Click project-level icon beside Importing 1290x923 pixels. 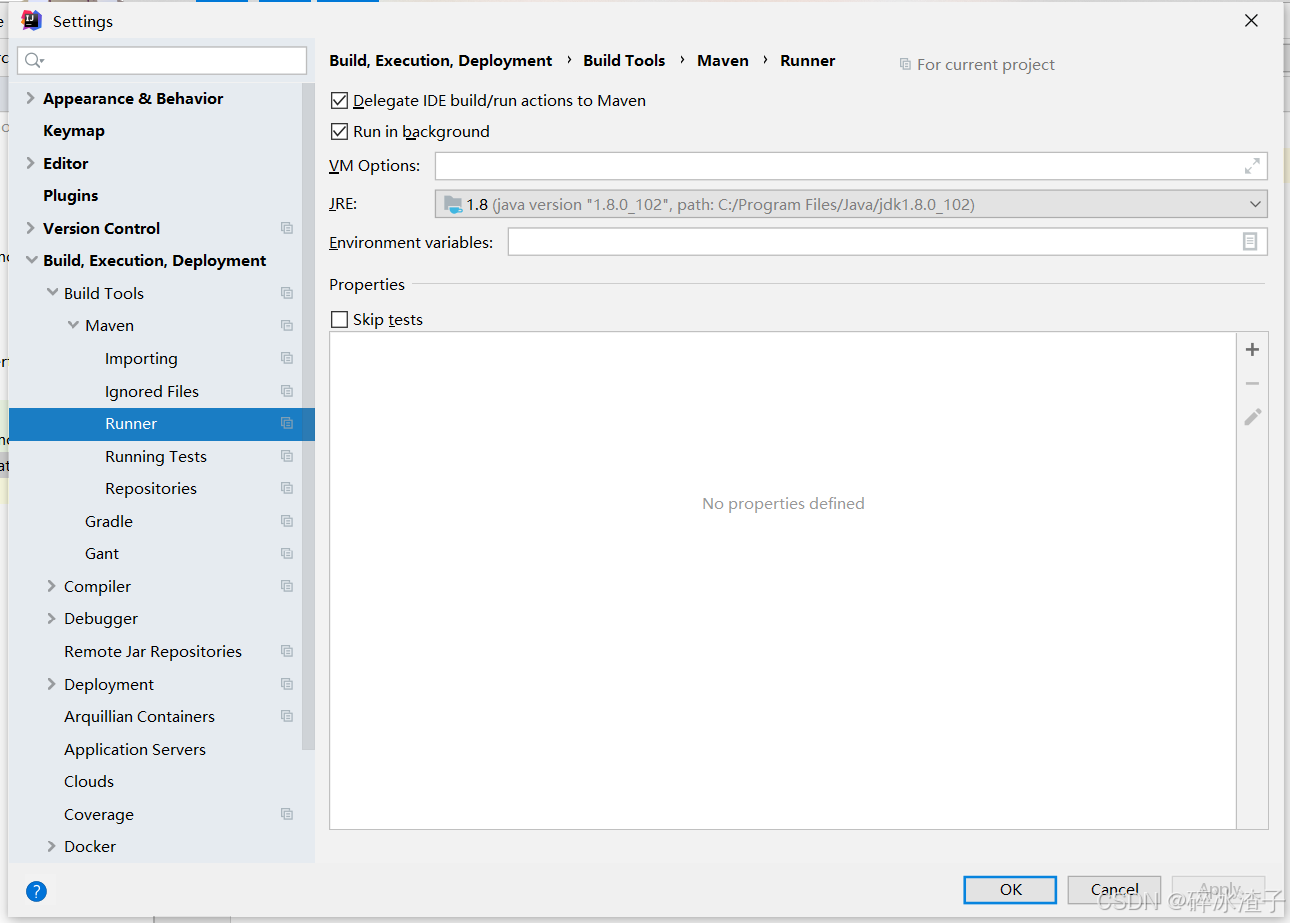[x=287, y=358]
